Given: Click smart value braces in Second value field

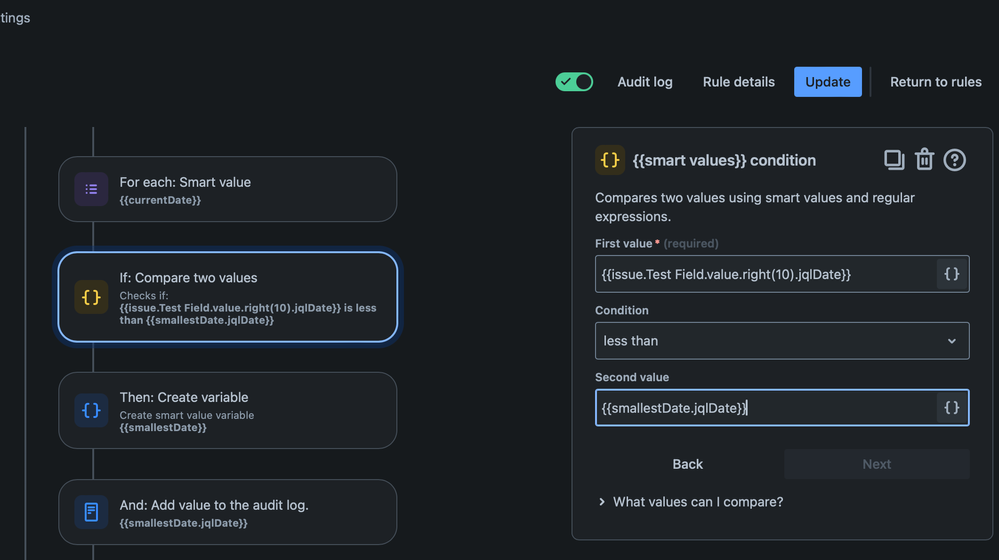Looking at the screenshot, I should click(952, 408).
